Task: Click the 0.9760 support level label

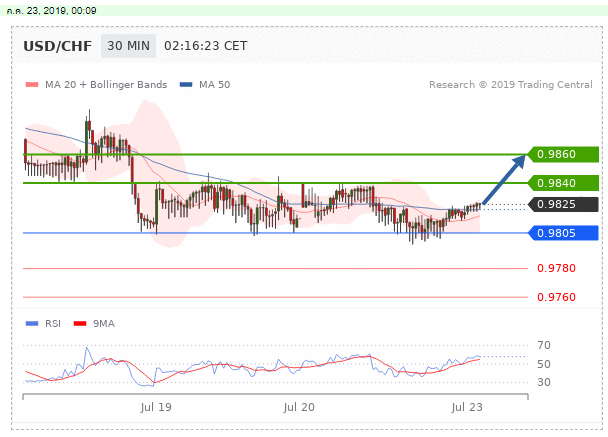Action: click(x=556, y=297)
